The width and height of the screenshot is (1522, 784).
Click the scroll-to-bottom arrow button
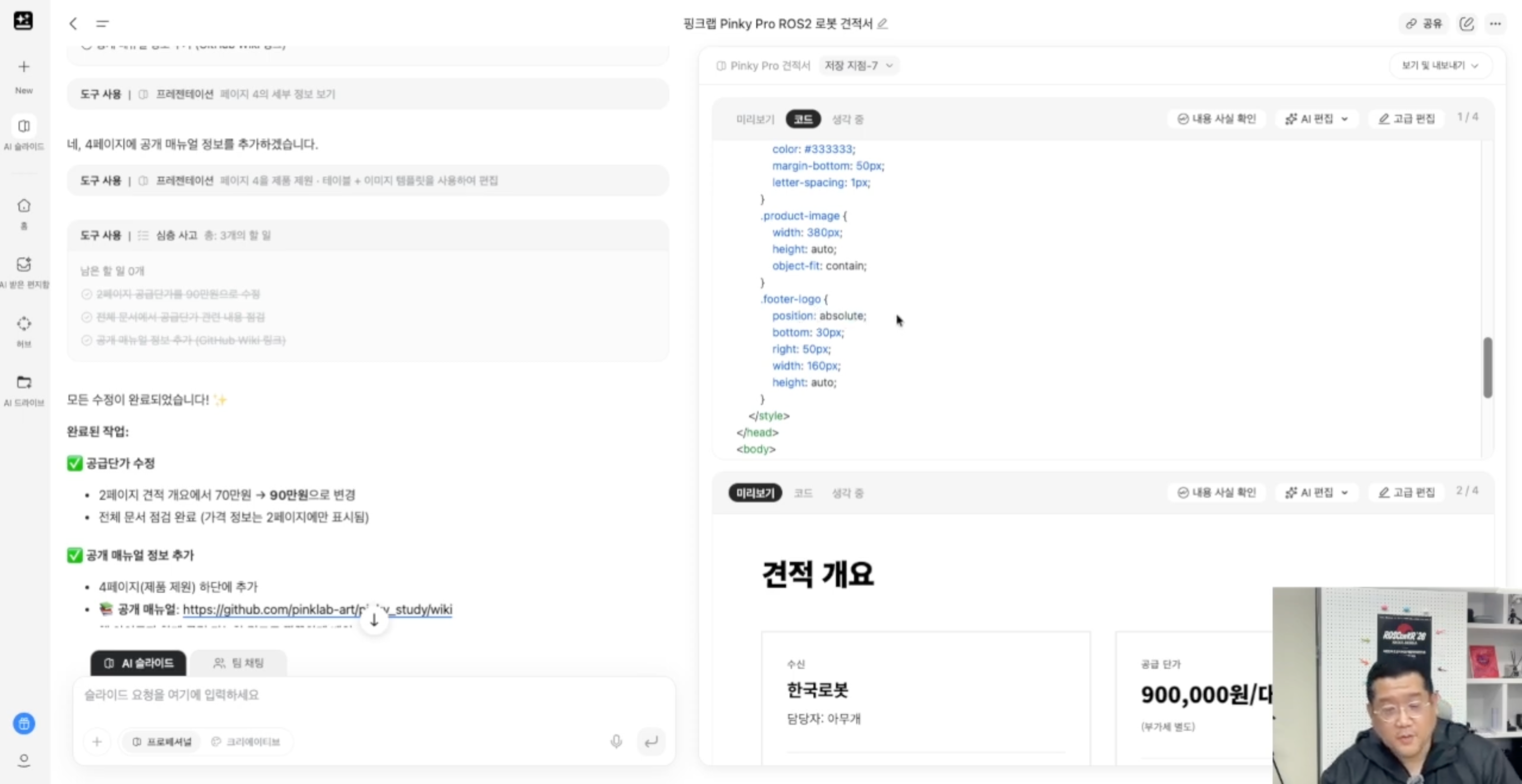point(374,620)
